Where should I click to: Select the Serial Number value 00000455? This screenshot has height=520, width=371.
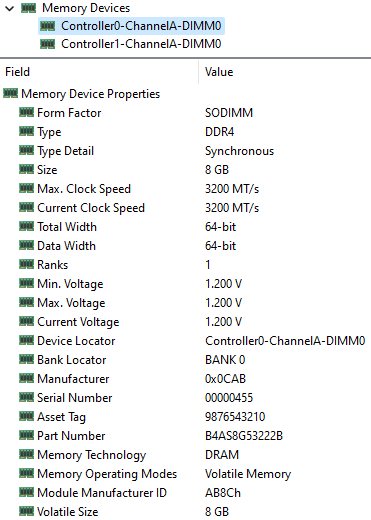(x=229, y=398)
